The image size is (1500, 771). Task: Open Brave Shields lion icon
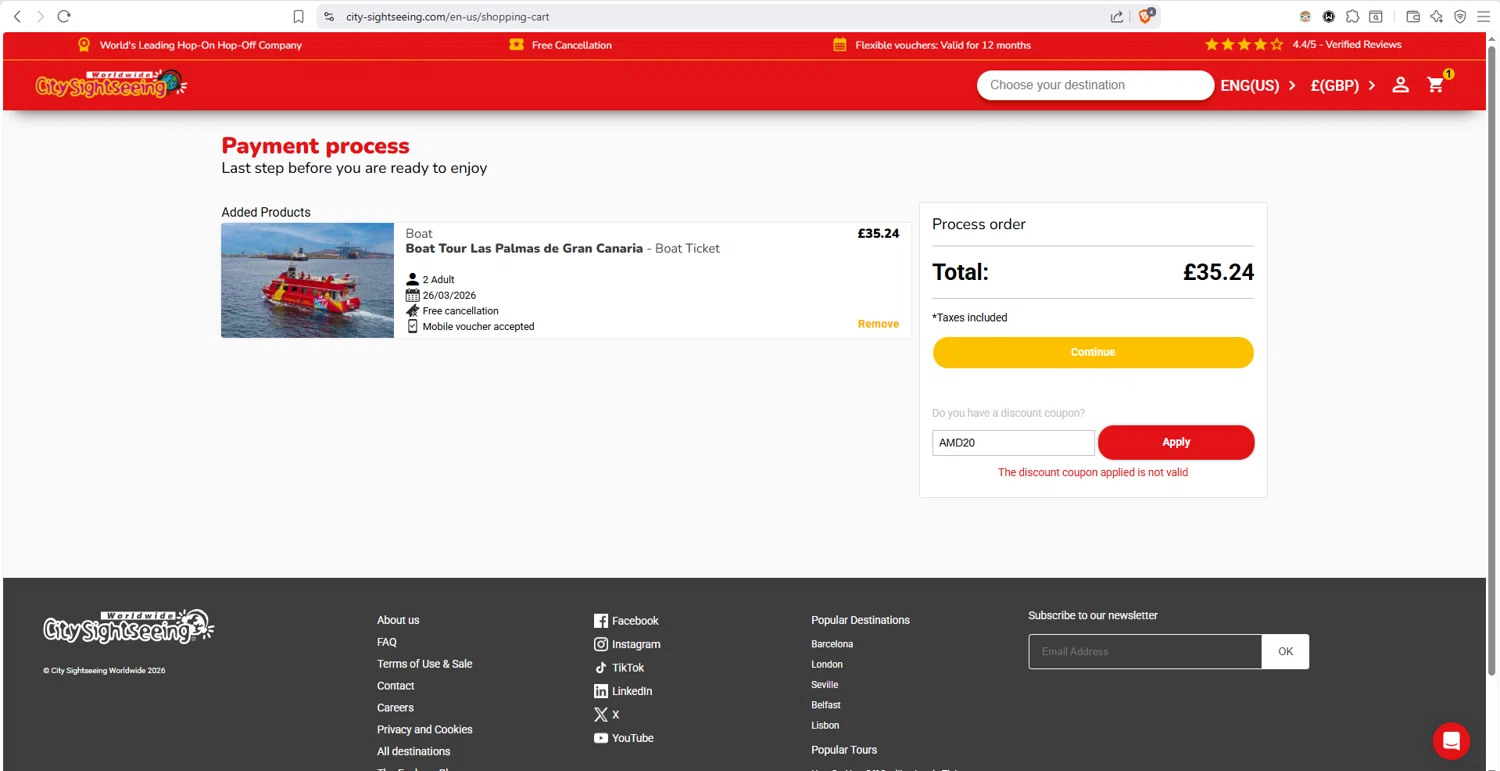(x=1146, y=16)
